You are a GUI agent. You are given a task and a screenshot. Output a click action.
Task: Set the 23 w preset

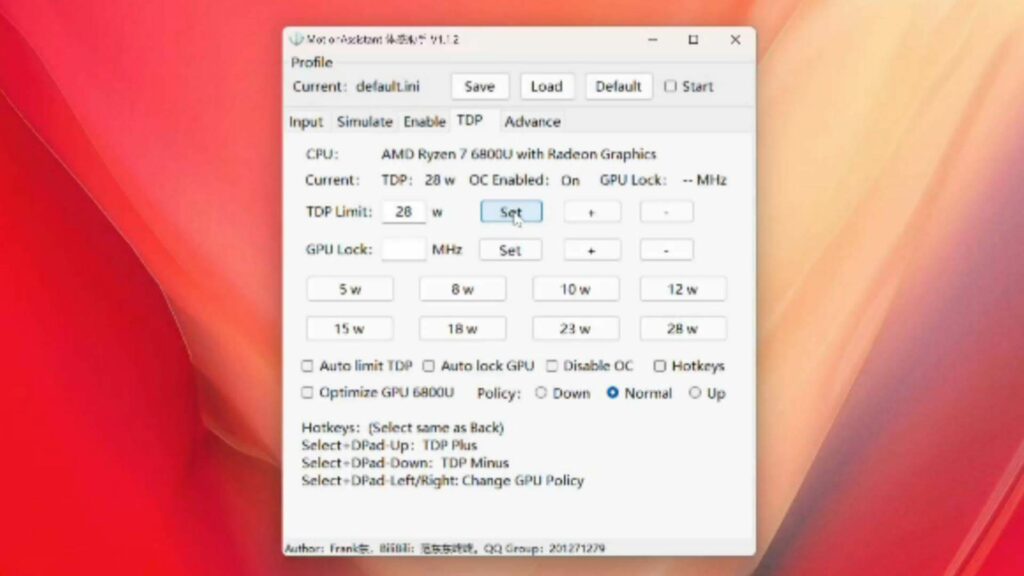pyautogui.click(x=575, y=328)
